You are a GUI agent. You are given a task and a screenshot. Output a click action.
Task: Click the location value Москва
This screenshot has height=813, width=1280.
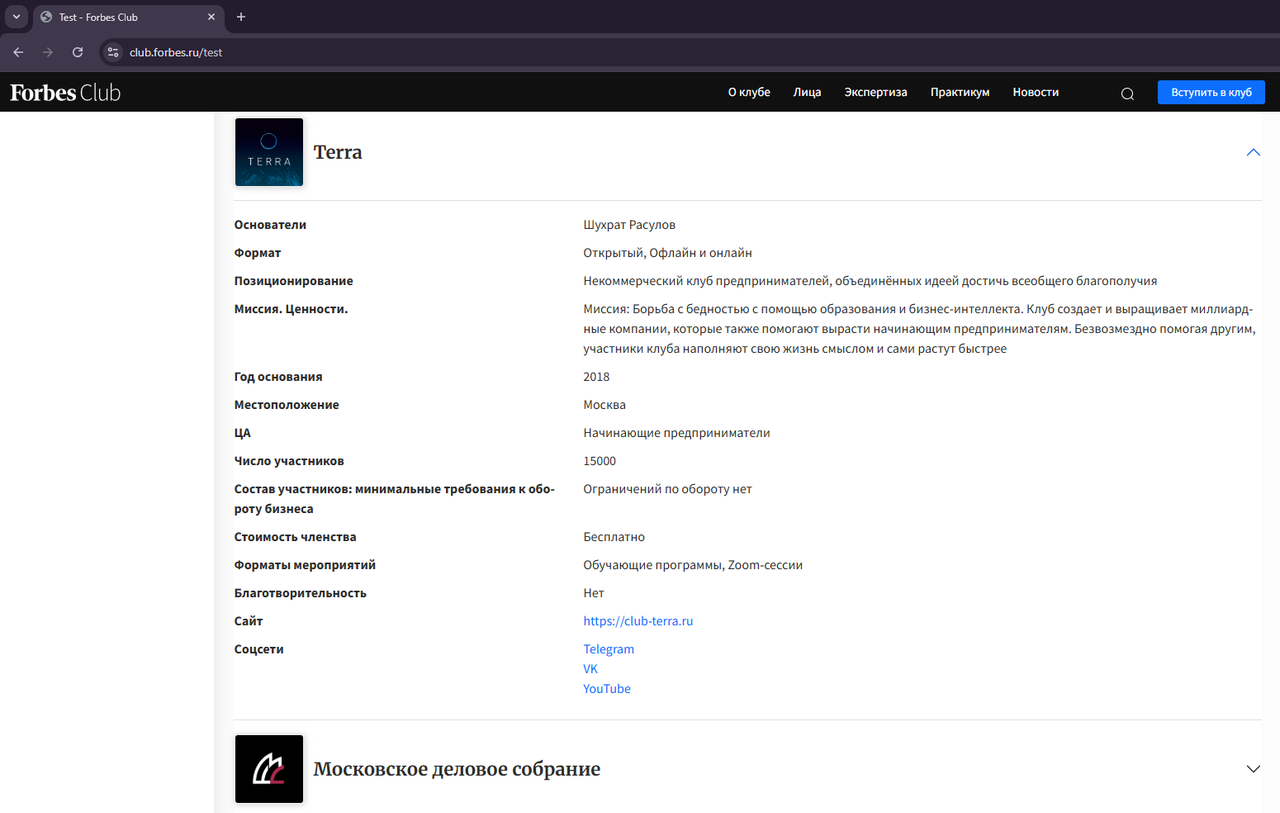click(x=605, y=405)
